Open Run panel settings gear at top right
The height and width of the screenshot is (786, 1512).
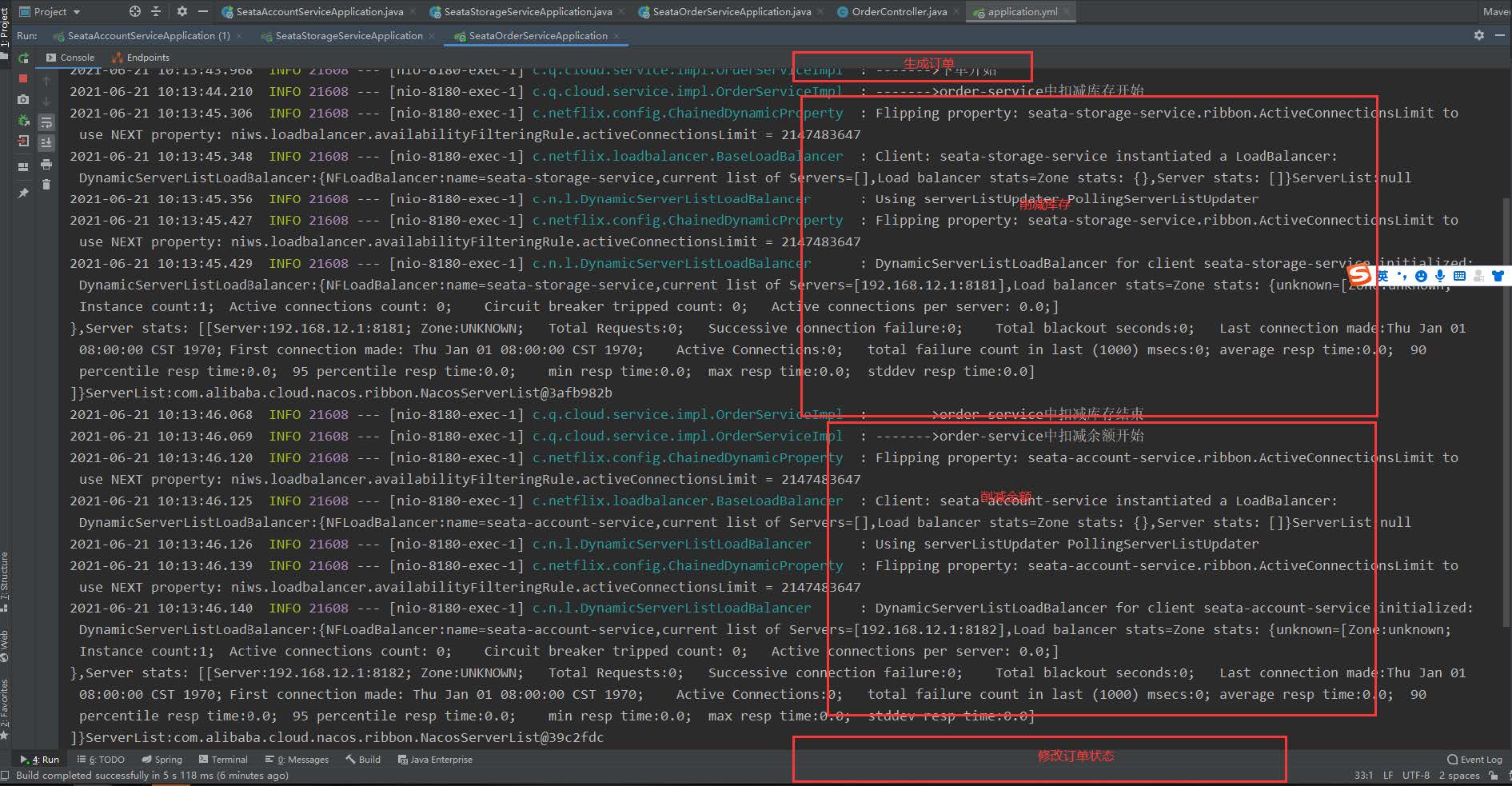1479,35
